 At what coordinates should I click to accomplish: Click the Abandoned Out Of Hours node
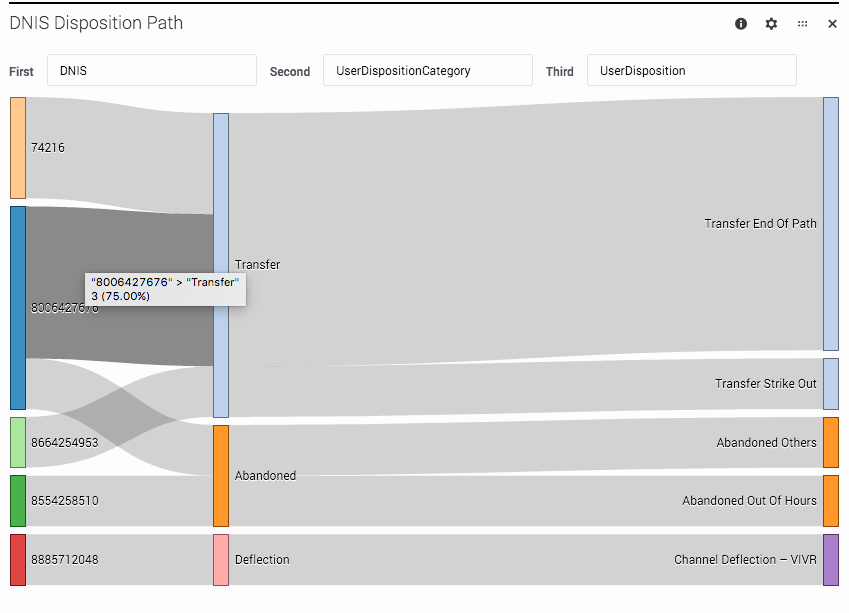[830, 500]
